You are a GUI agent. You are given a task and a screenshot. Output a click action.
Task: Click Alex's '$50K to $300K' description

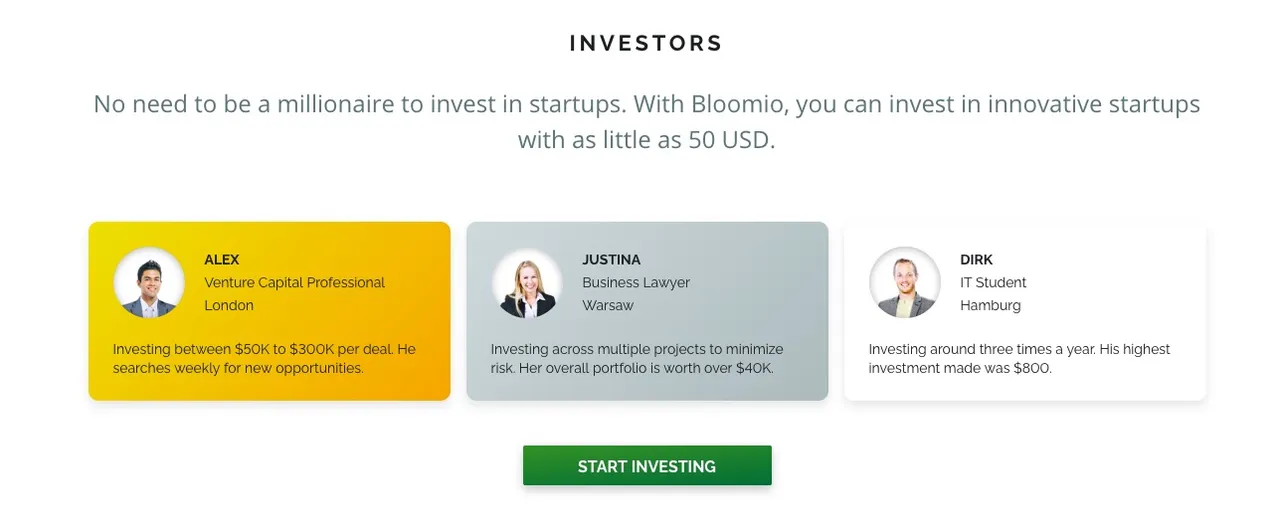tap(264, 359)
